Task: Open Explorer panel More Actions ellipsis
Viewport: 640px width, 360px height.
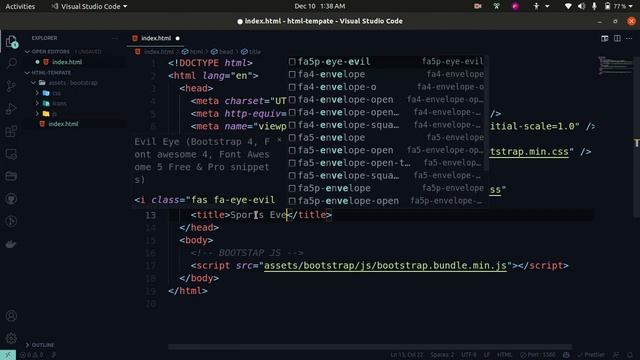Action: tap(115, 38)
